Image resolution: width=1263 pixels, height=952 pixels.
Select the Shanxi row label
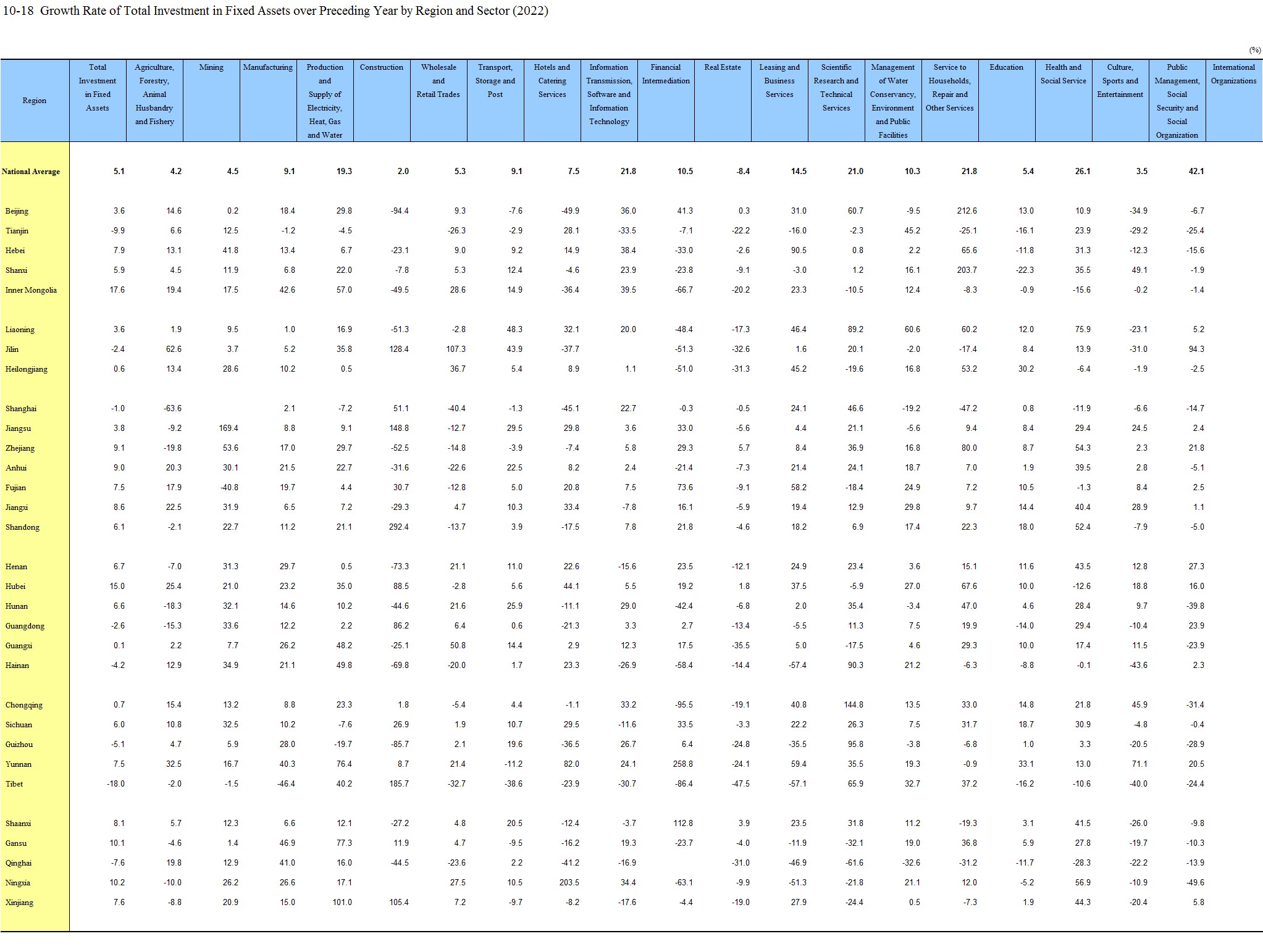16,270
